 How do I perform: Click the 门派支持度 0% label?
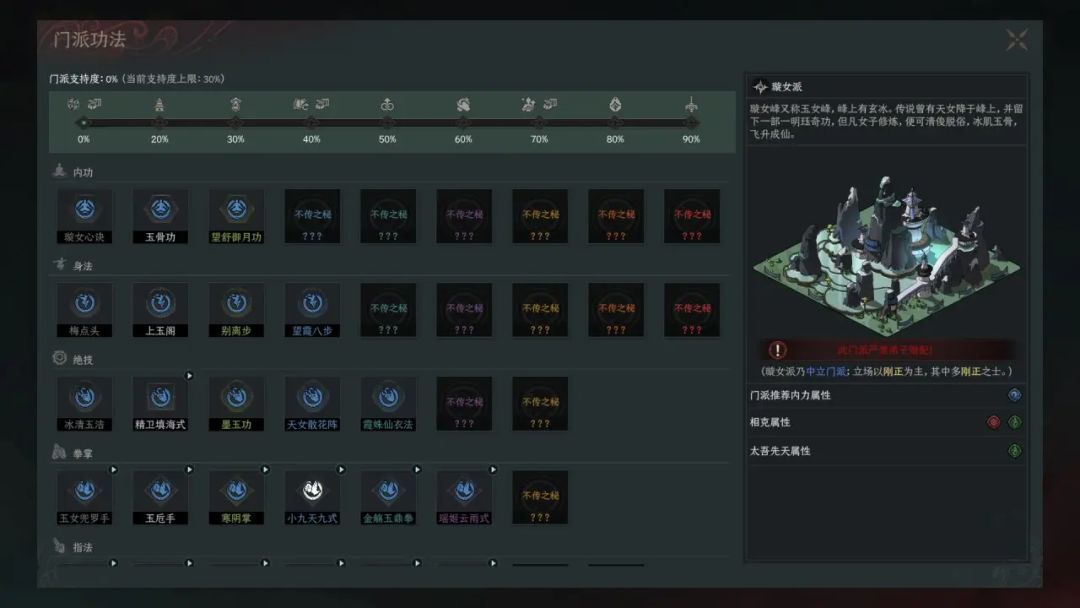83,79
